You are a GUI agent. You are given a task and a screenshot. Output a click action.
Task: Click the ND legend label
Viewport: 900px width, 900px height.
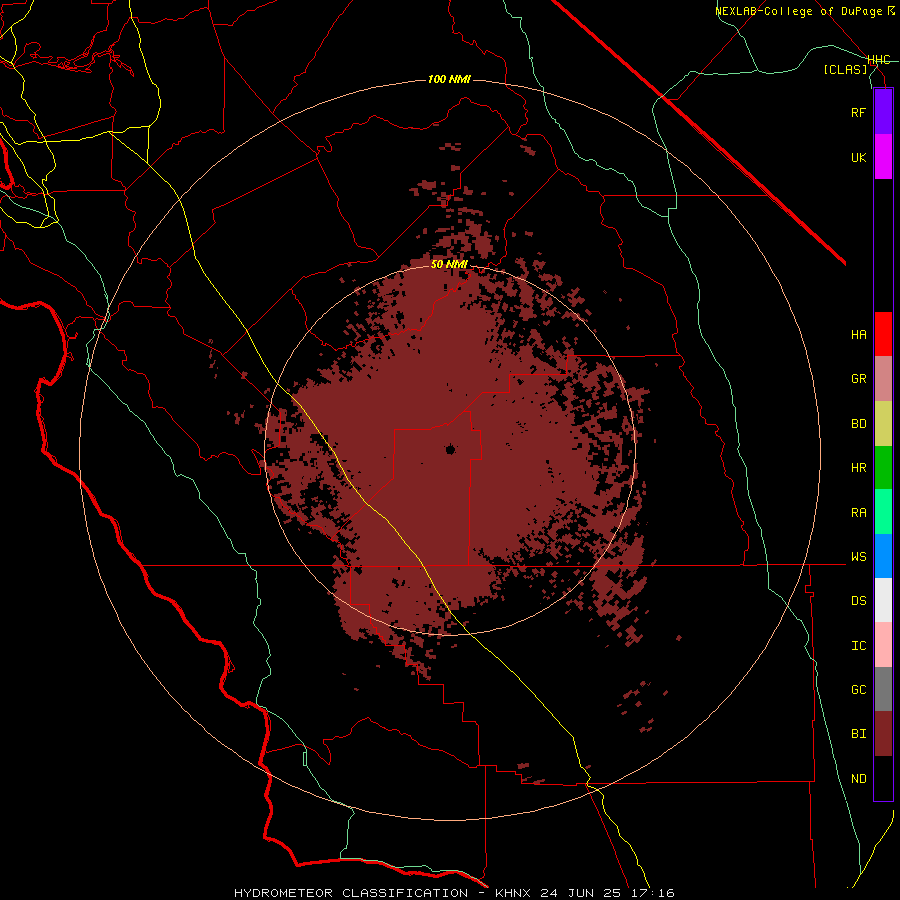tap(858, 778)
